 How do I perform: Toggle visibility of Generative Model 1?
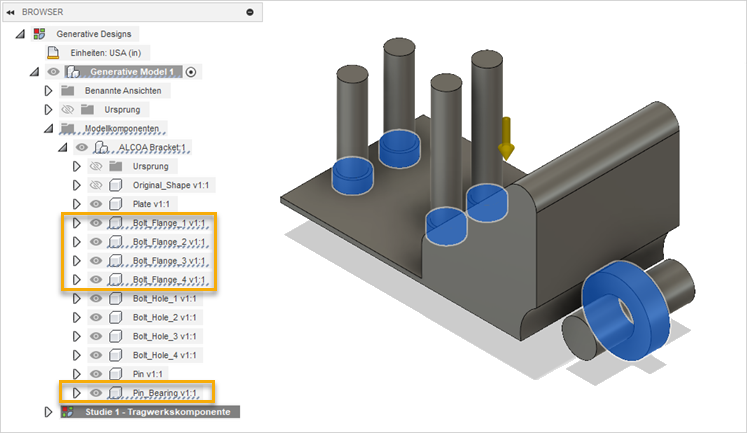pos(53,72)
